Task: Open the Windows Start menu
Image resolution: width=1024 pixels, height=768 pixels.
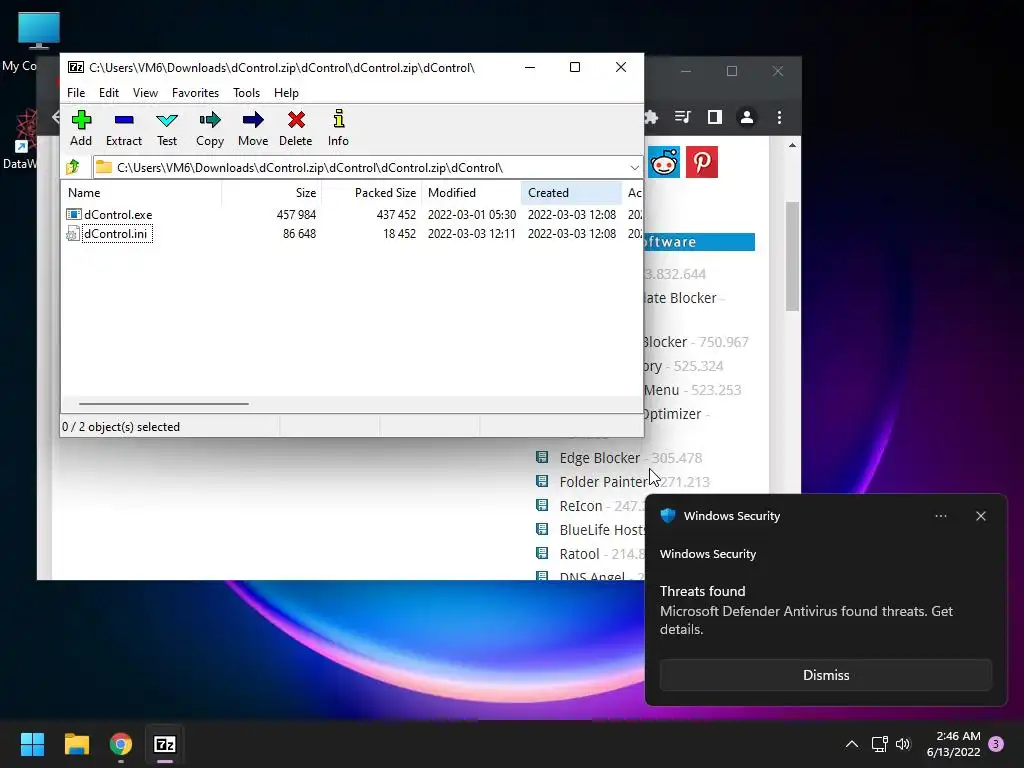Action: pyautogui.click(x=32, y=744)
